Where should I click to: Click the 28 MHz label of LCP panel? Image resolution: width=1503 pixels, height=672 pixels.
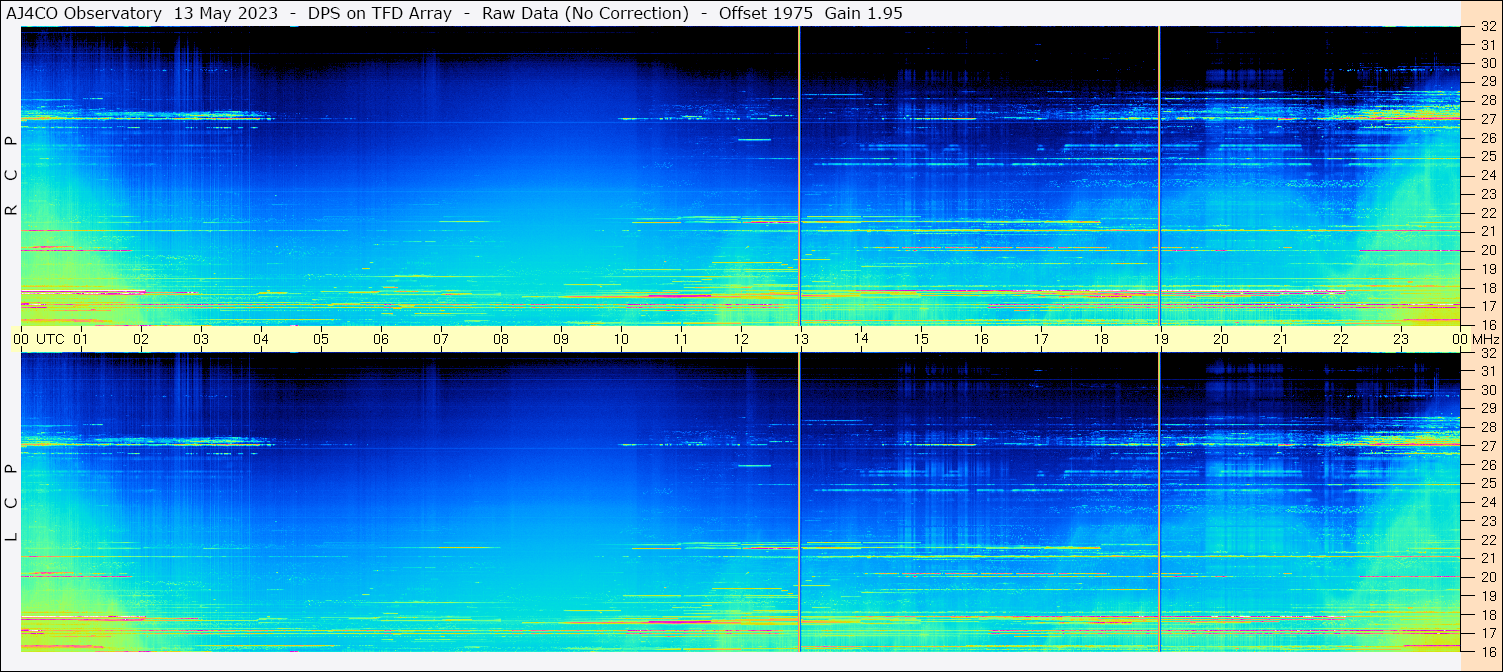pos(1487,427)
